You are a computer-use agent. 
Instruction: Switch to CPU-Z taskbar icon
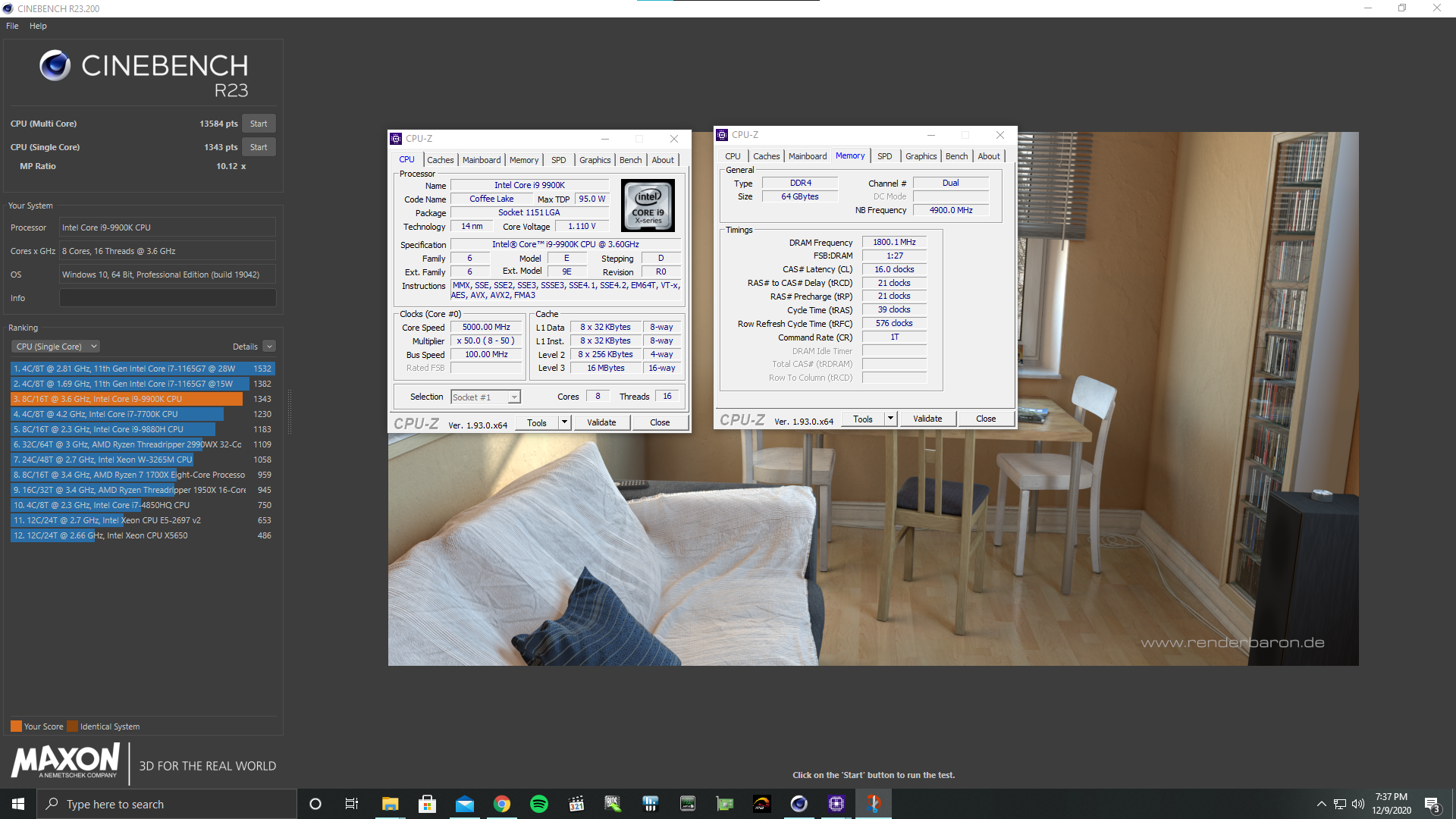point(836,804)
